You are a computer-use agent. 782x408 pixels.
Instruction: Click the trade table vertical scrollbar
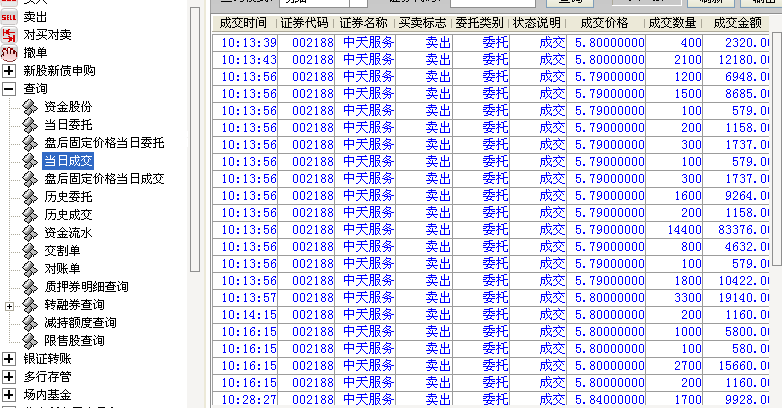tap(777, 150)
